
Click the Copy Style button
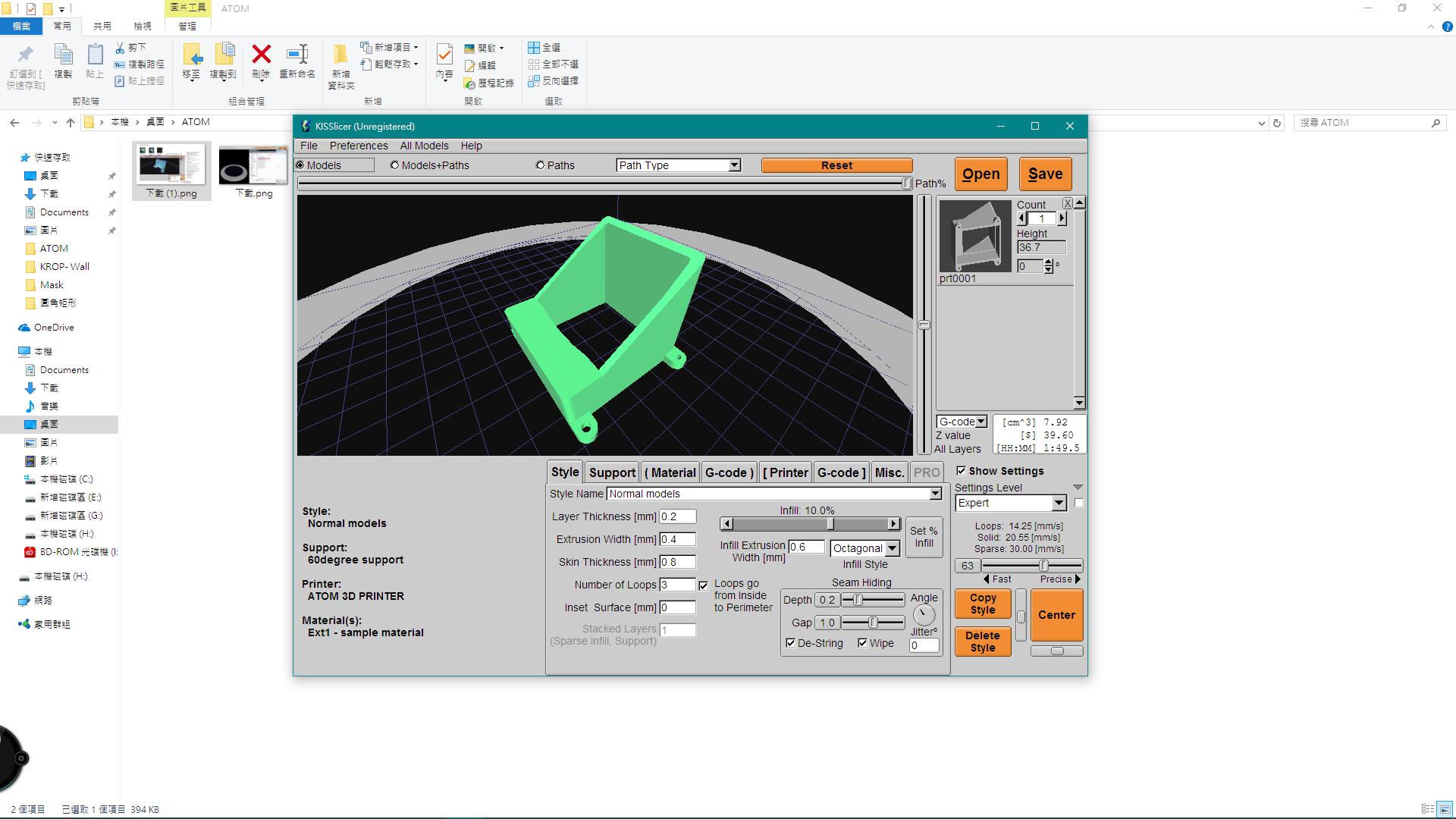982,604
